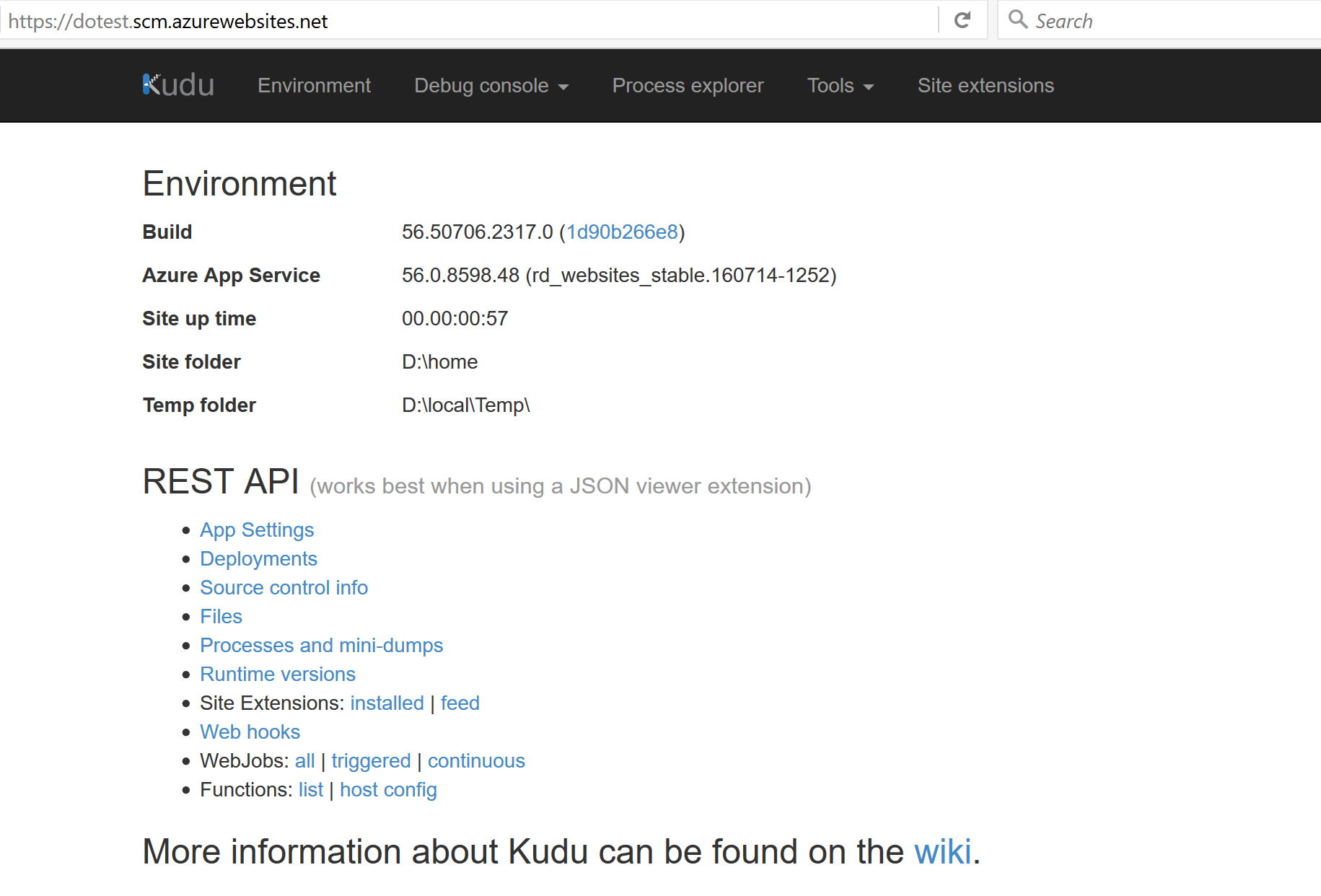
Task: Open Functions list link
Action: point(311,789)
